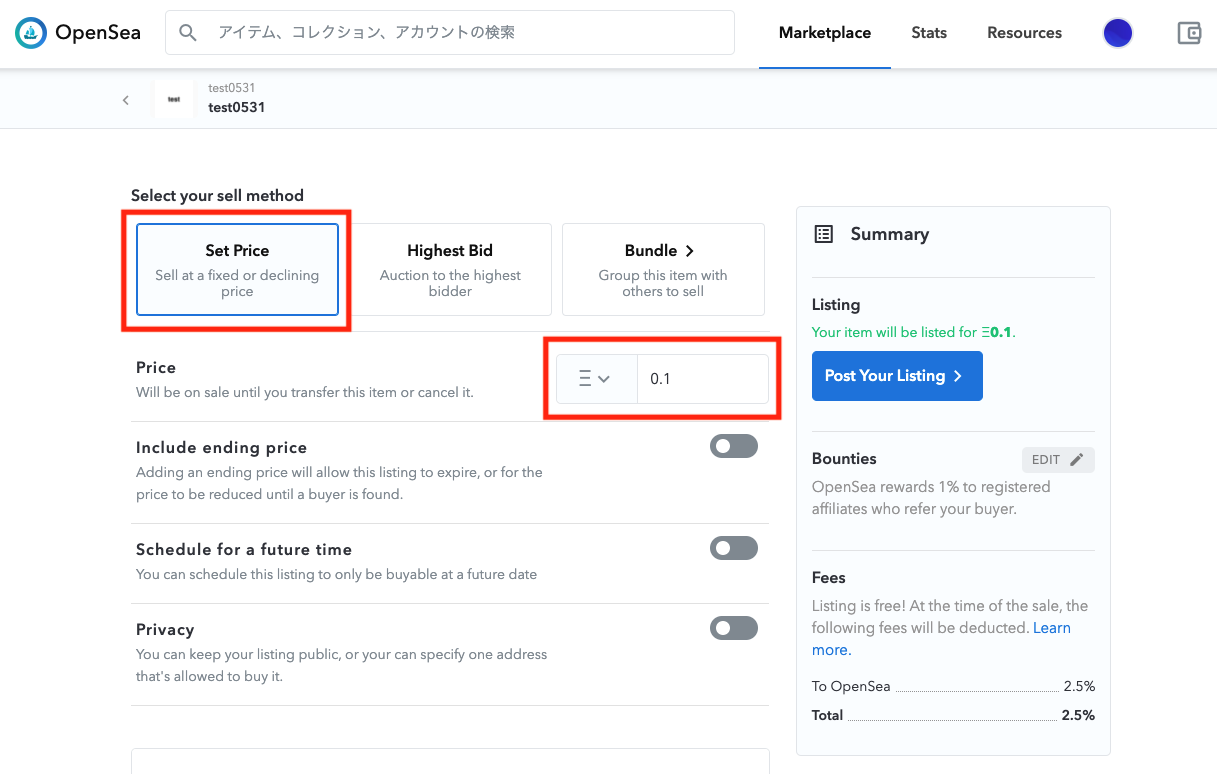Open the Resources menu
This screenshot has width=1217, height=774.
[1024, 33]
